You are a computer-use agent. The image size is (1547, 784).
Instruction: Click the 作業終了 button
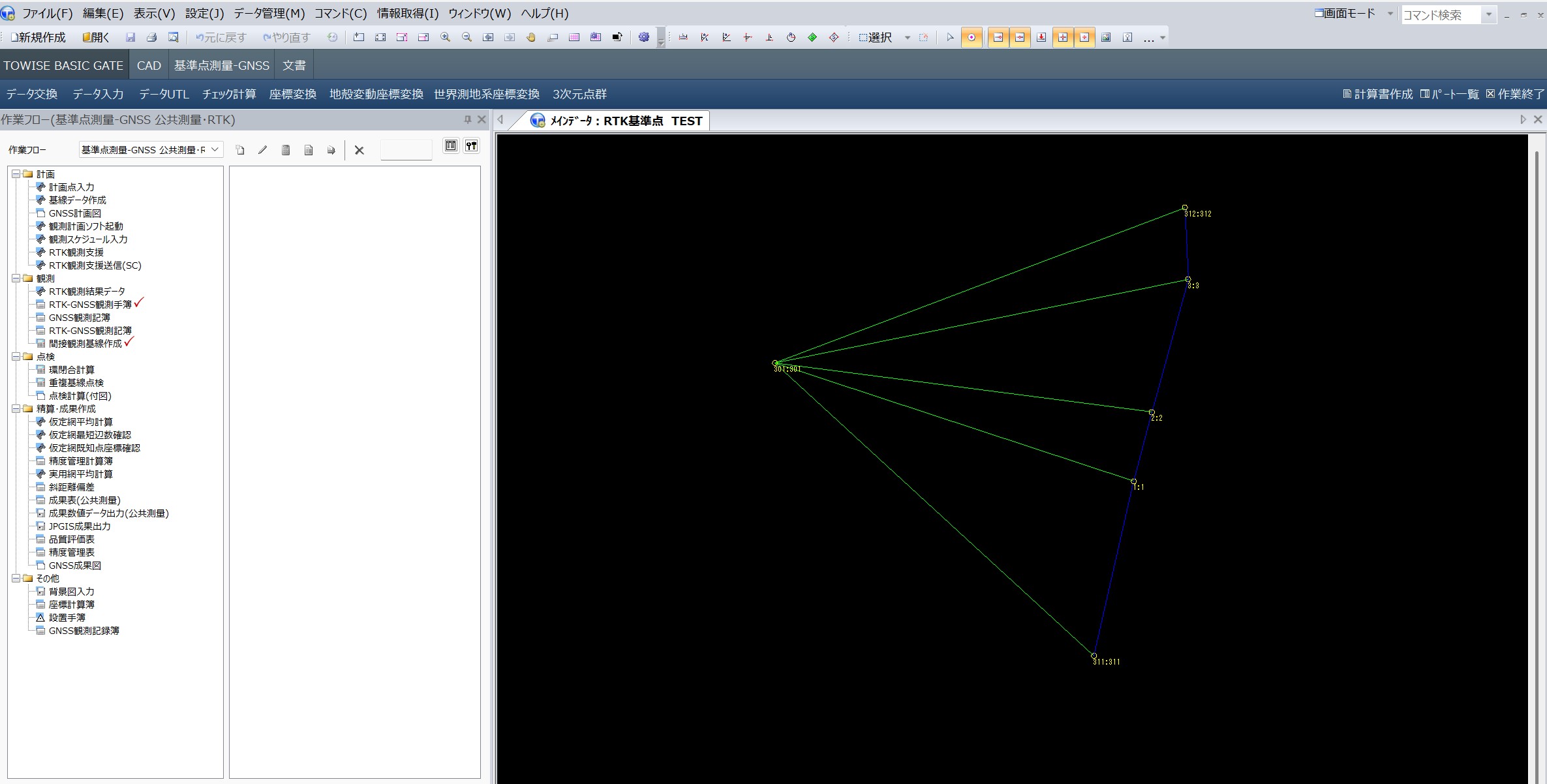pyautogui.click(x=1515, y=94)
